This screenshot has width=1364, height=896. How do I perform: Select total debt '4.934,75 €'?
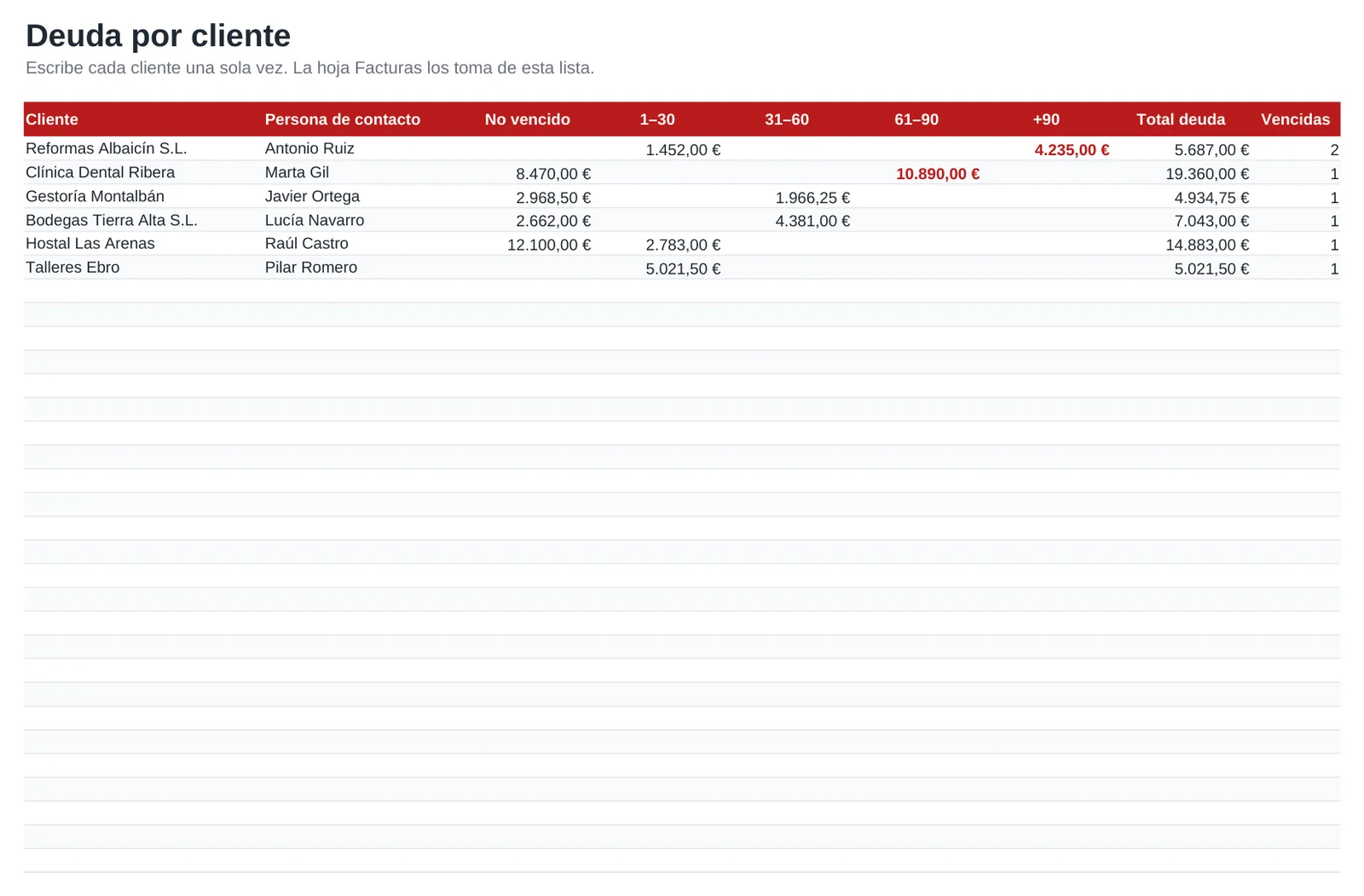click(1211, 198)
